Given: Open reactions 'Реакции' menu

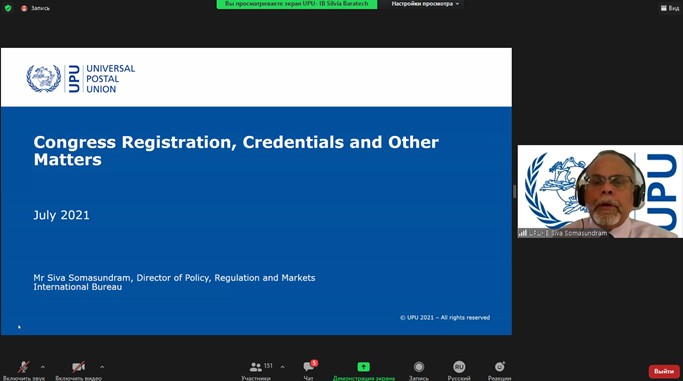Looking at the screenshot, I should pos(499,370).
